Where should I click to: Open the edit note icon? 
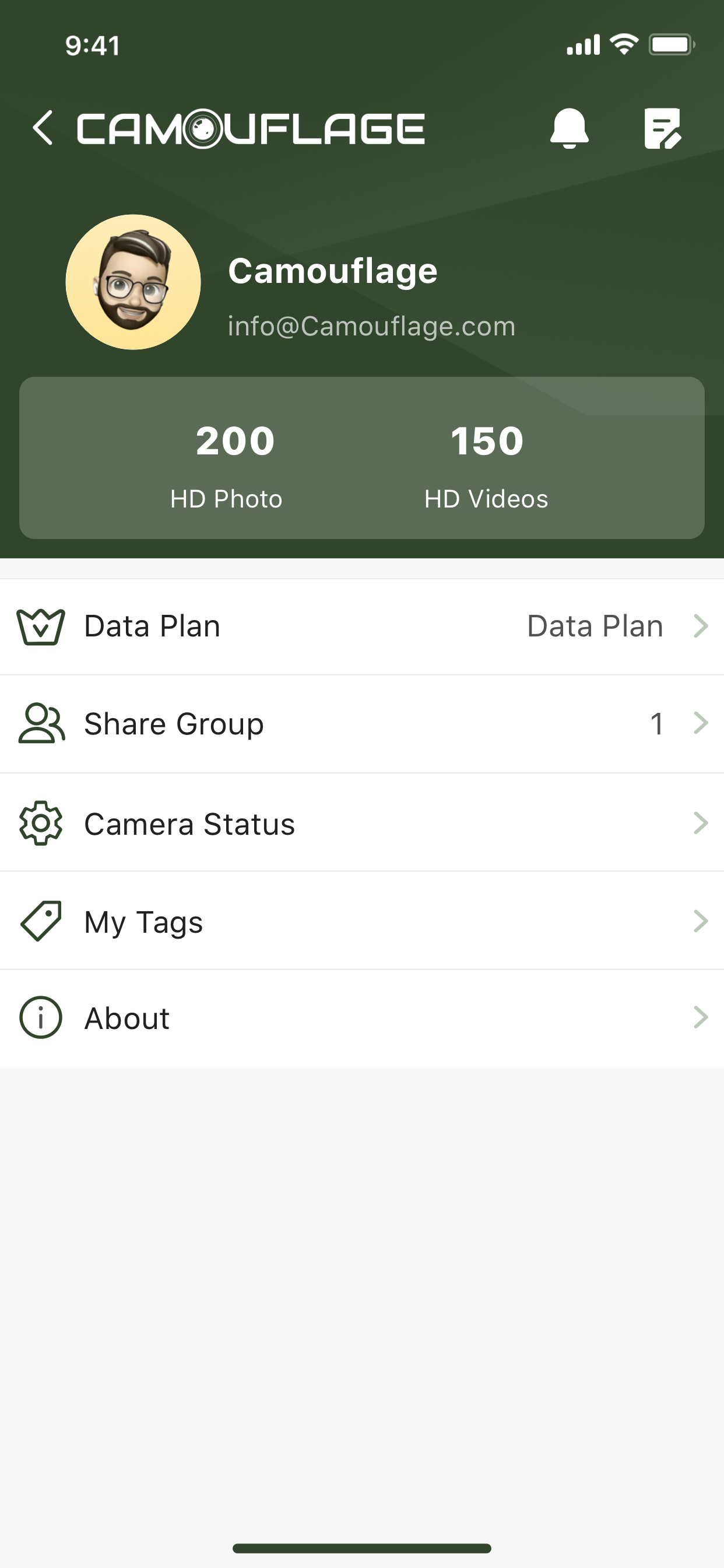tap(663, 128)
